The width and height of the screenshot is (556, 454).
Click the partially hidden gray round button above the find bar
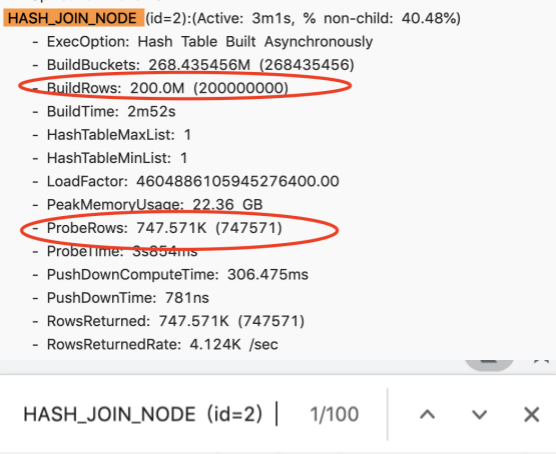coord(489,365)
